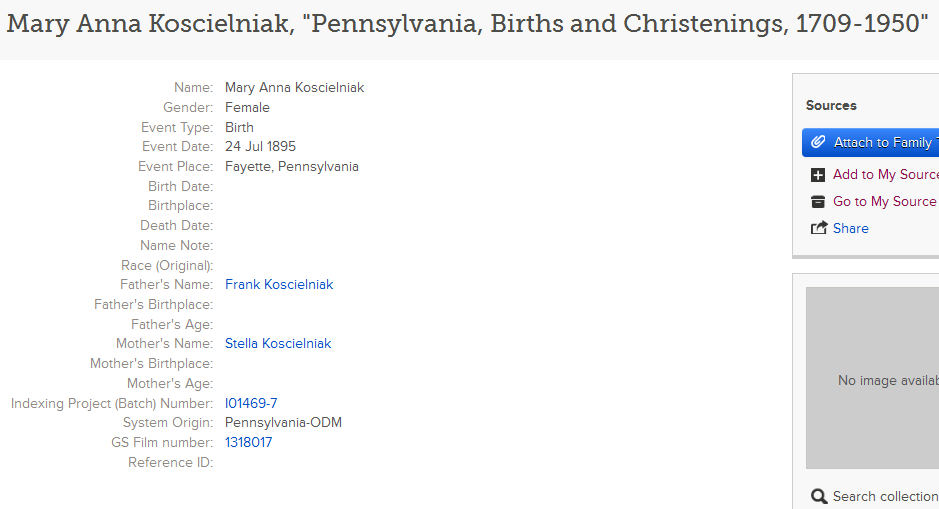Image resolution: width=939 pixels, height=509 pixels.
Task: Click the Pennsylvania-ODM system origin value
Action: [x=283, y=423]
